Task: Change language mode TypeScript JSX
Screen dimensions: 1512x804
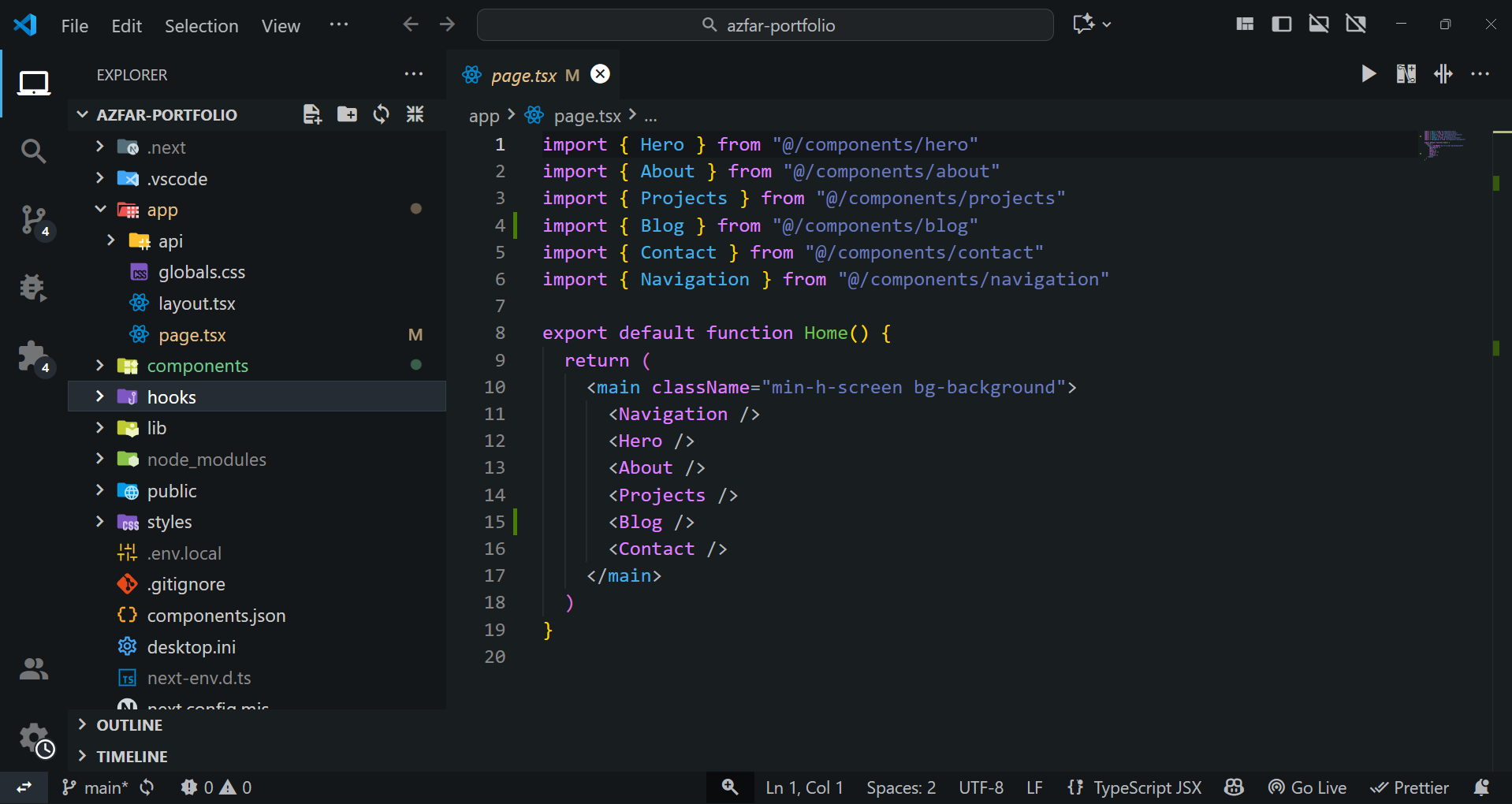Action: (x=1147, y=787)
